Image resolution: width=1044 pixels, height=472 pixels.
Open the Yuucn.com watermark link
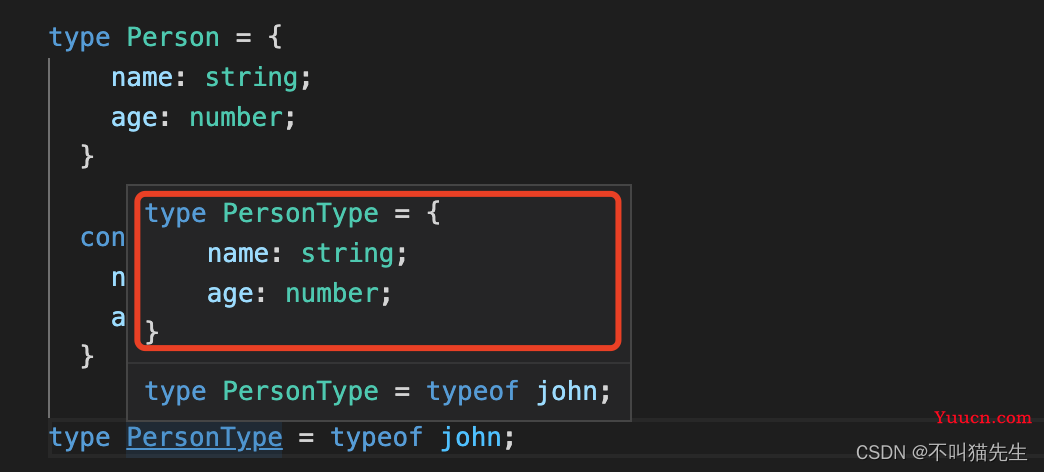pos(983,418)
